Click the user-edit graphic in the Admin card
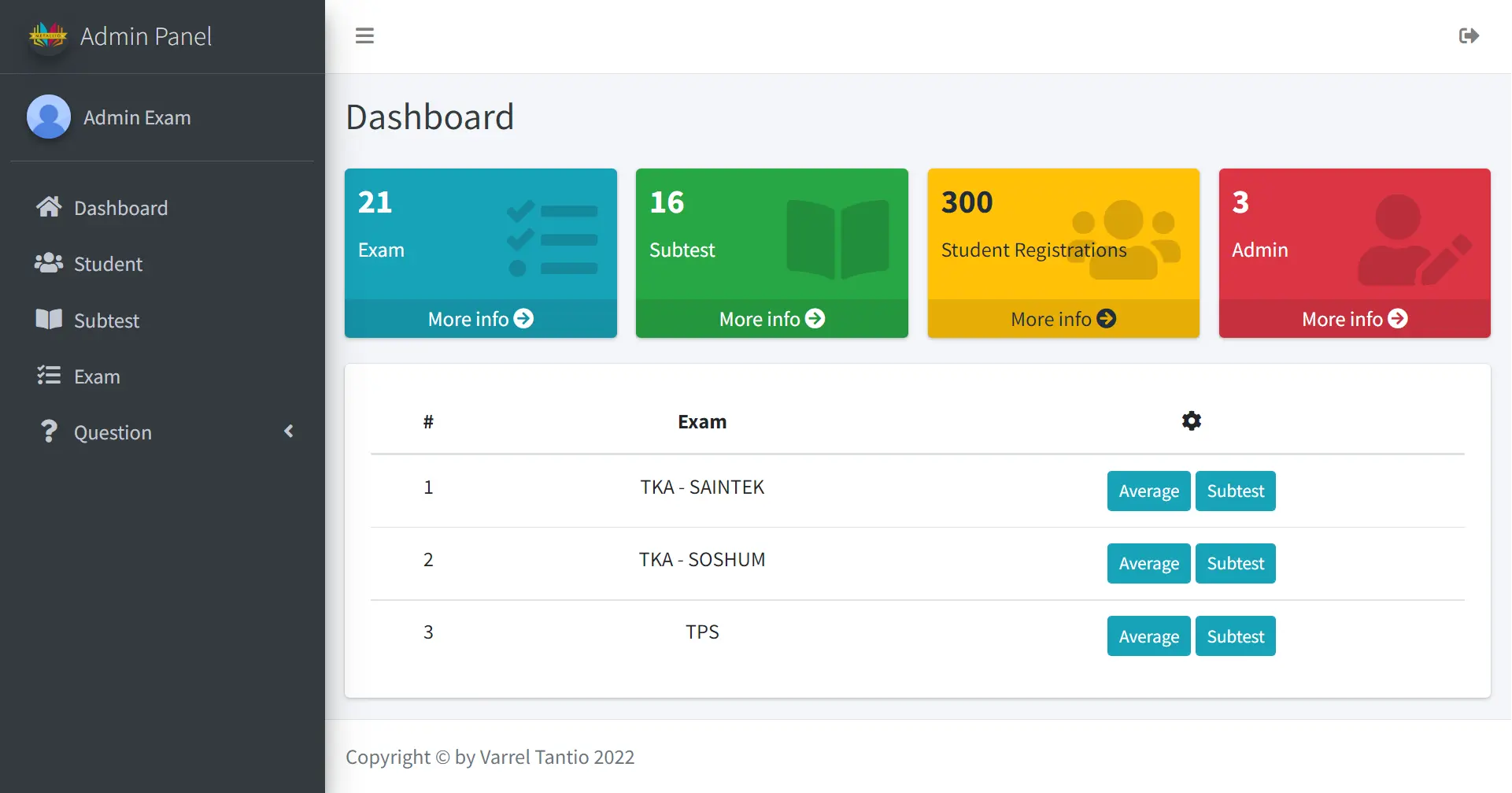This screenshot has width=1512, height=793. pos(1415,240)
